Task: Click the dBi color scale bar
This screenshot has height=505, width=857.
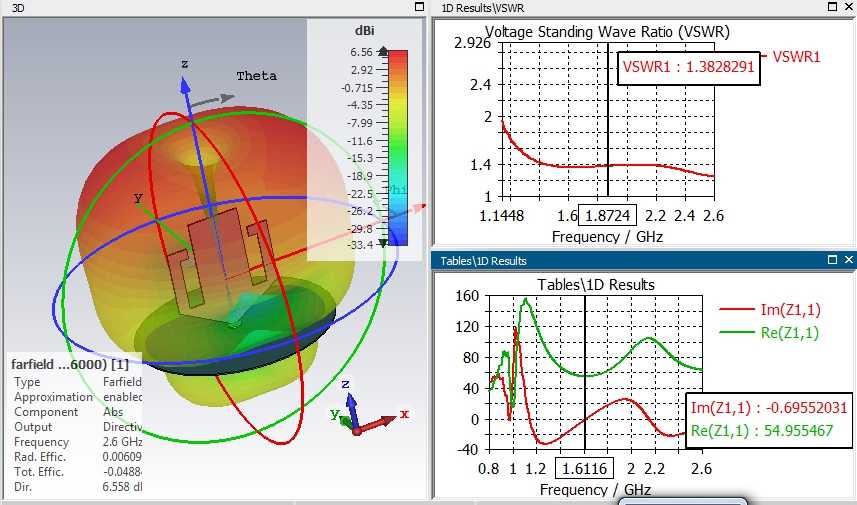Action: click(397, 147)
